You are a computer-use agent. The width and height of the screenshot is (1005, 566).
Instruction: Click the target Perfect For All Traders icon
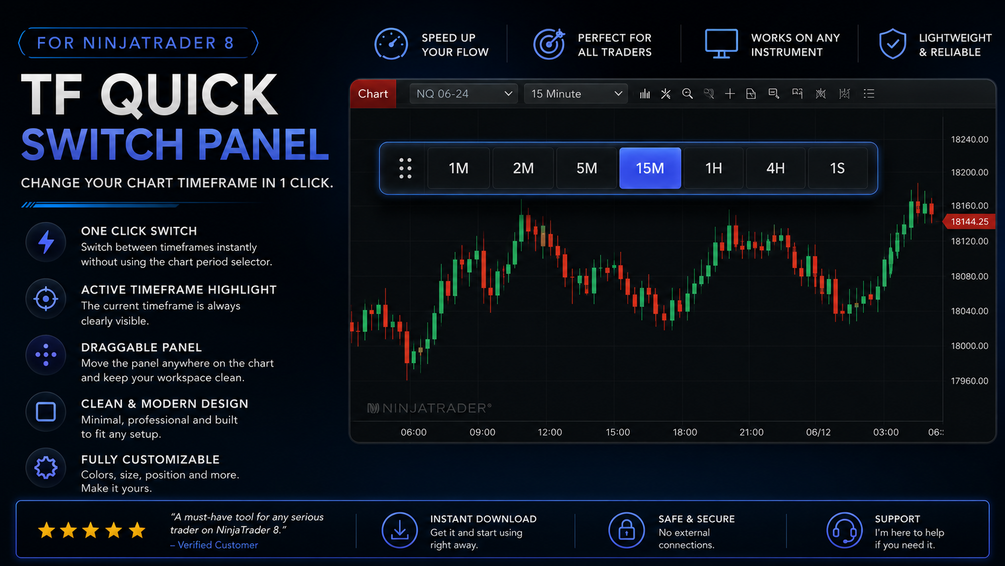(x=549, y=44)
